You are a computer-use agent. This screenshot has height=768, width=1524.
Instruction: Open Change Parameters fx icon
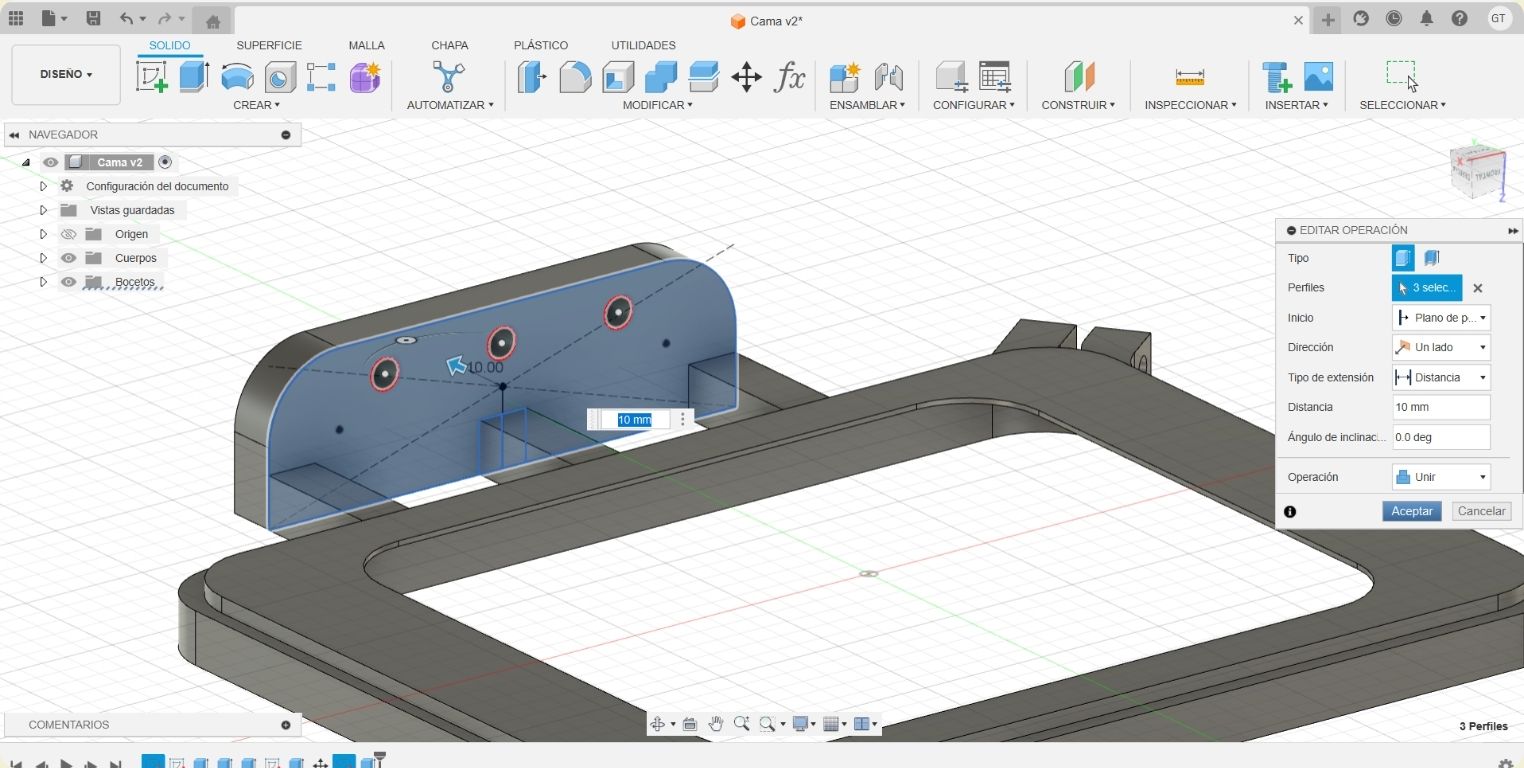(x=790, y=77)
